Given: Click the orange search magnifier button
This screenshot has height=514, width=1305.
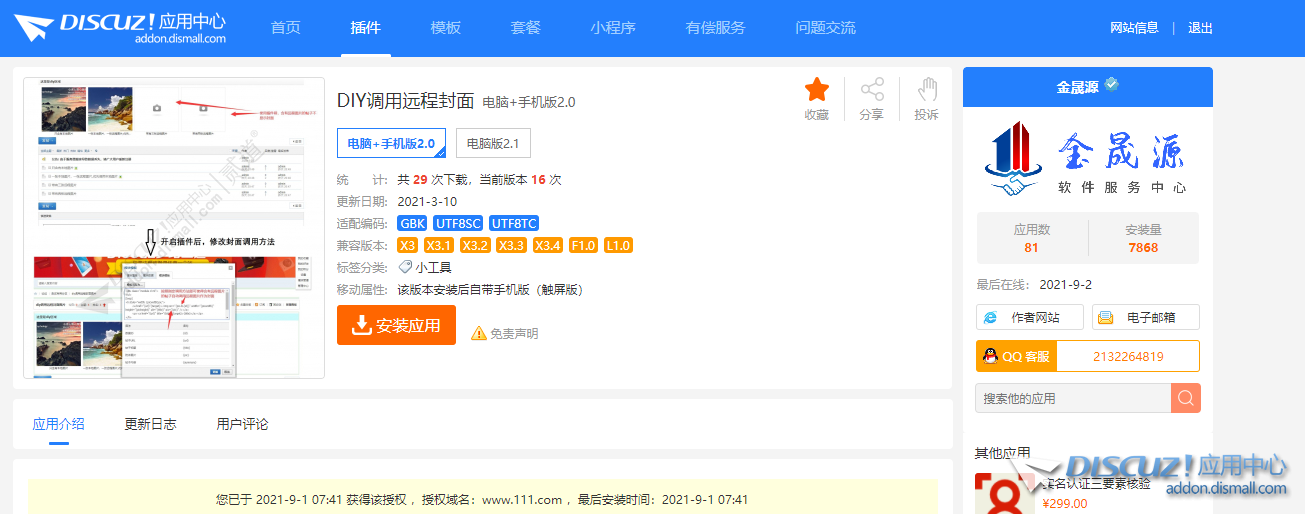Looking at the screenshot, I should pyautogui.click(x=1185, y=398).
